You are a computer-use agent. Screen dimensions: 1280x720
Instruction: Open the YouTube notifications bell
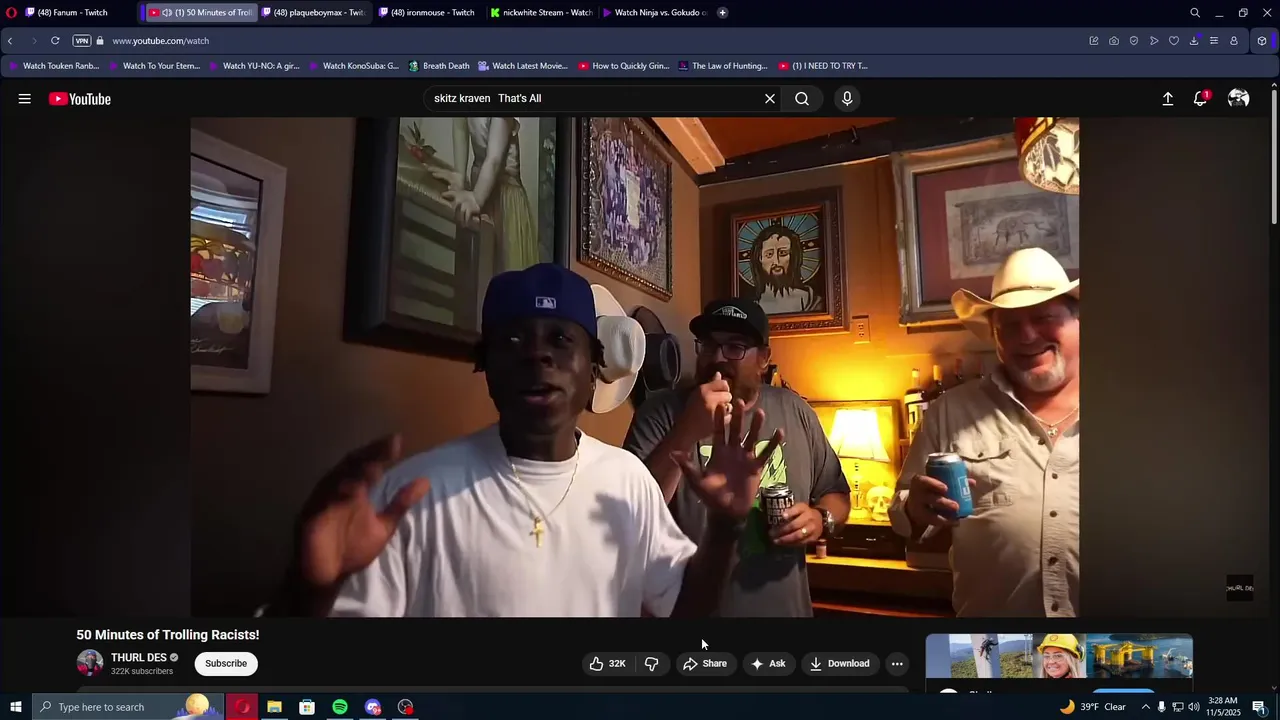coord(1201,99)
